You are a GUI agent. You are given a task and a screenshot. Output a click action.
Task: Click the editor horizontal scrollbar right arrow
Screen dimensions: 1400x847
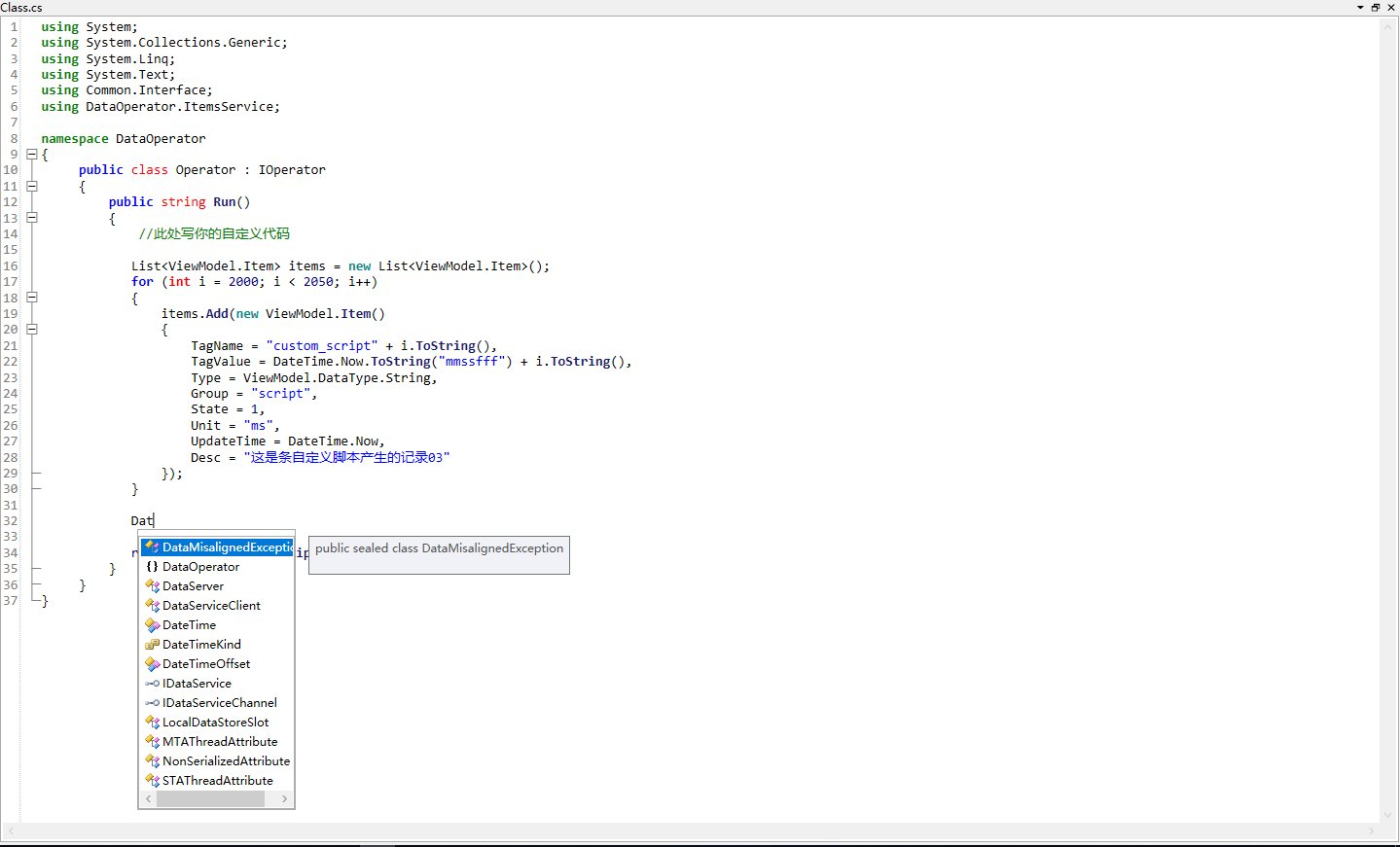click(x=1372, y=830)
